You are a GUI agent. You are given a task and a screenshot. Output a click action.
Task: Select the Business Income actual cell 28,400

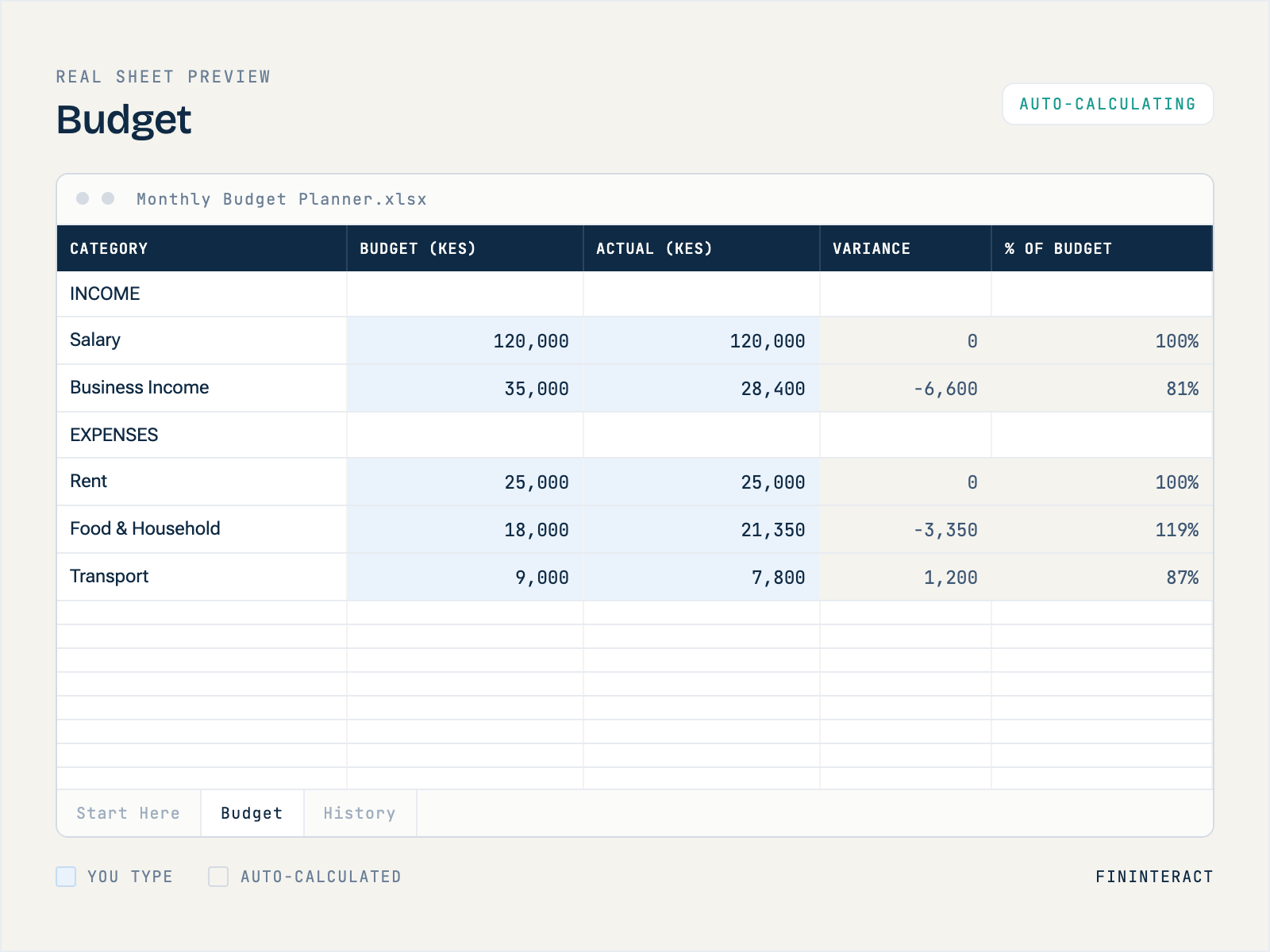tap(702, 388)
